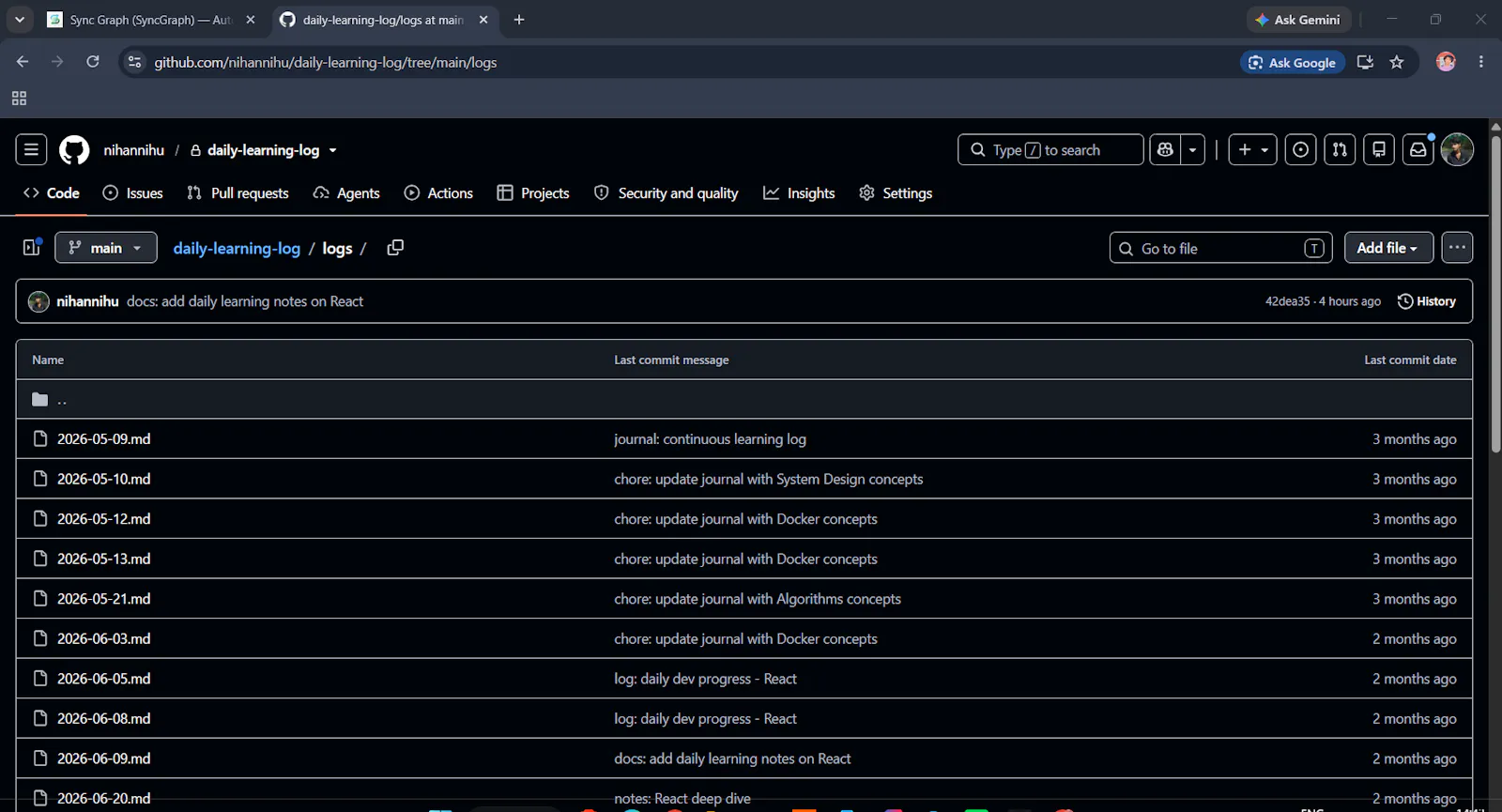Open file 2026-05-10.md
This screenshot has width=1502, height=812.
(x=103, y=479)
